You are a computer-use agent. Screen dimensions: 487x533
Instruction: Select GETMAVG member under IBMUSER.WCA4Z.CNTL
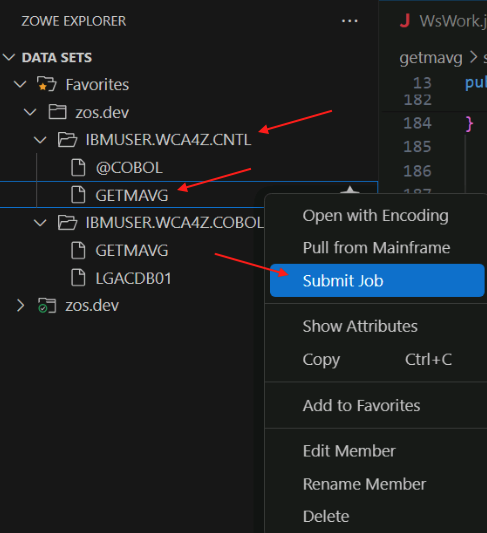pyautogui.click(x=132, y=195)
